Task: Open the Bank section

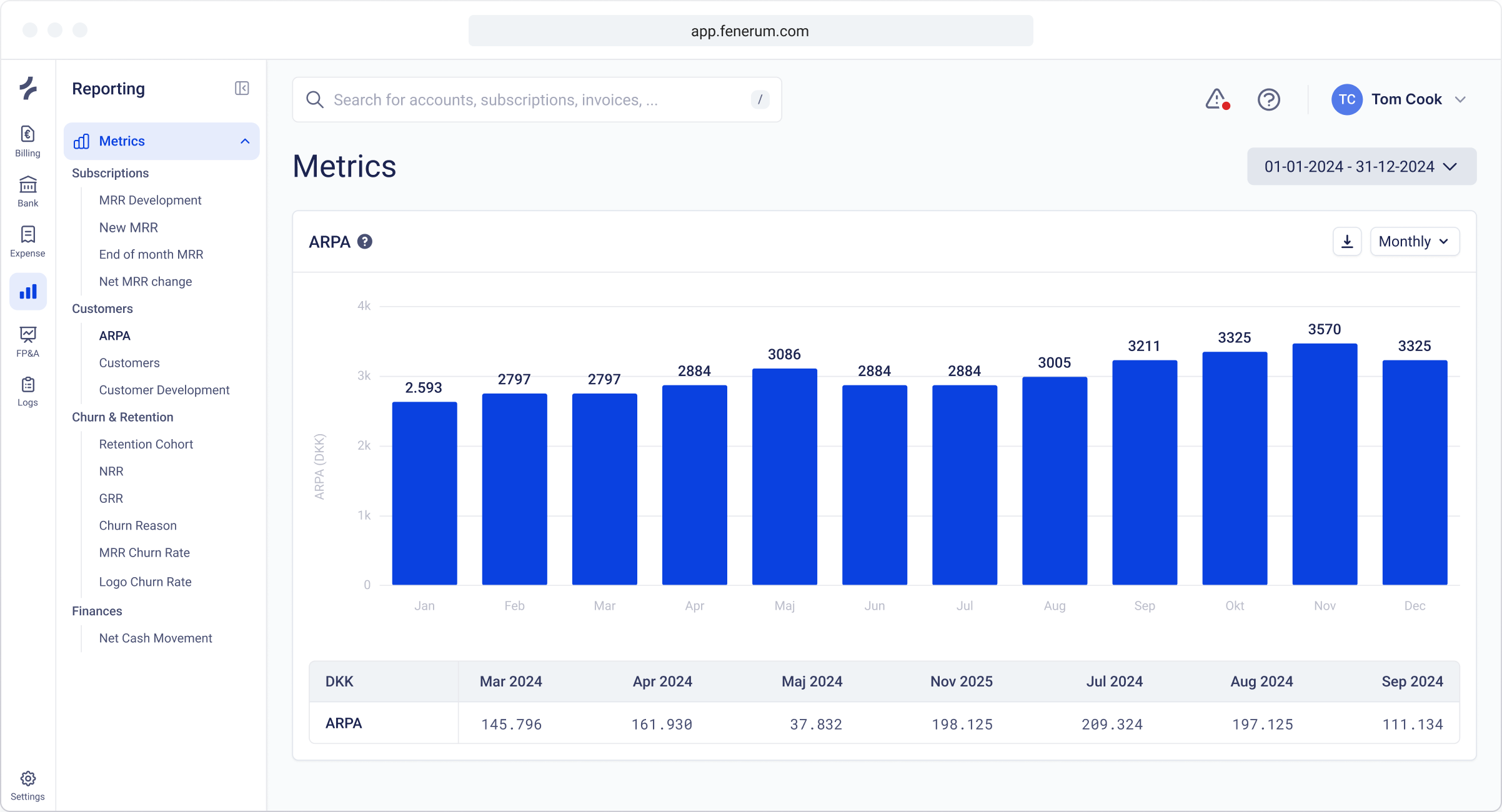Action: pyautogui.click(x=27, y=191)
